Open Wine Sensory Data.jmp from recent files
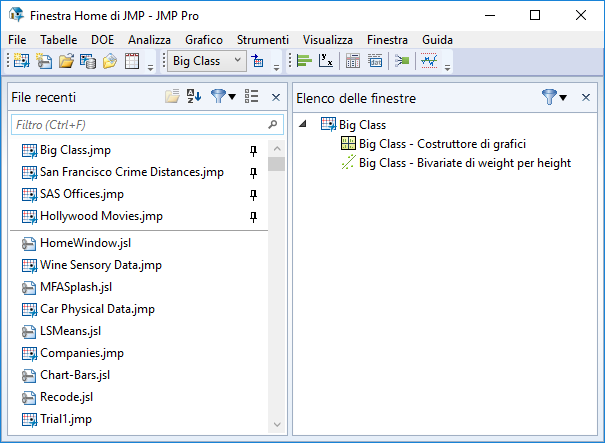This screenshot has width=605, height=443. [x=100, y=265]
